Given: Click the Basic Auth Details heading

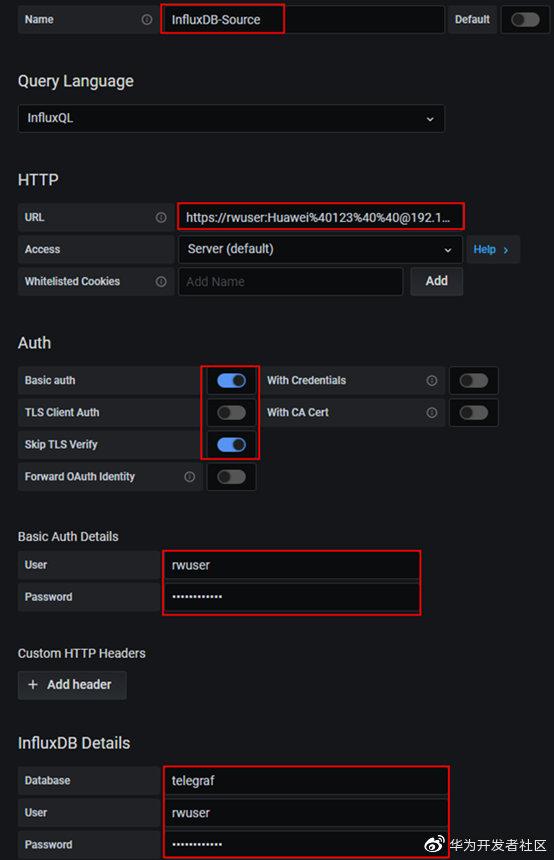Looking at the screenshot, I should [68, 537].
